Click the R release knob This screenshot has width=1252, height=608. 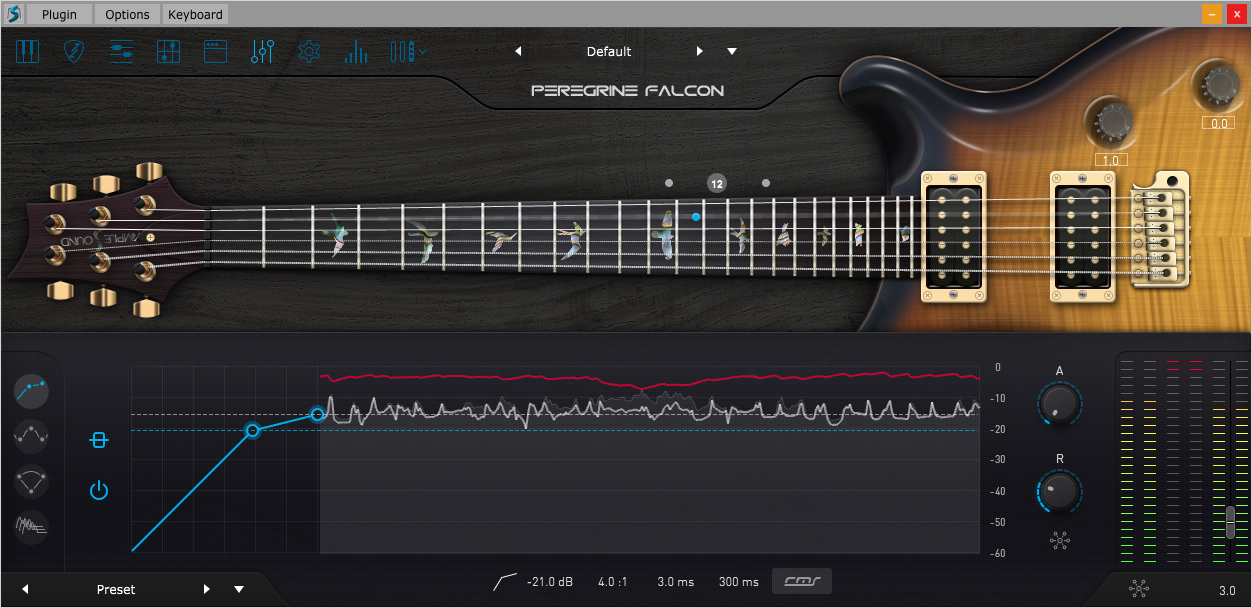point(1059,490)
